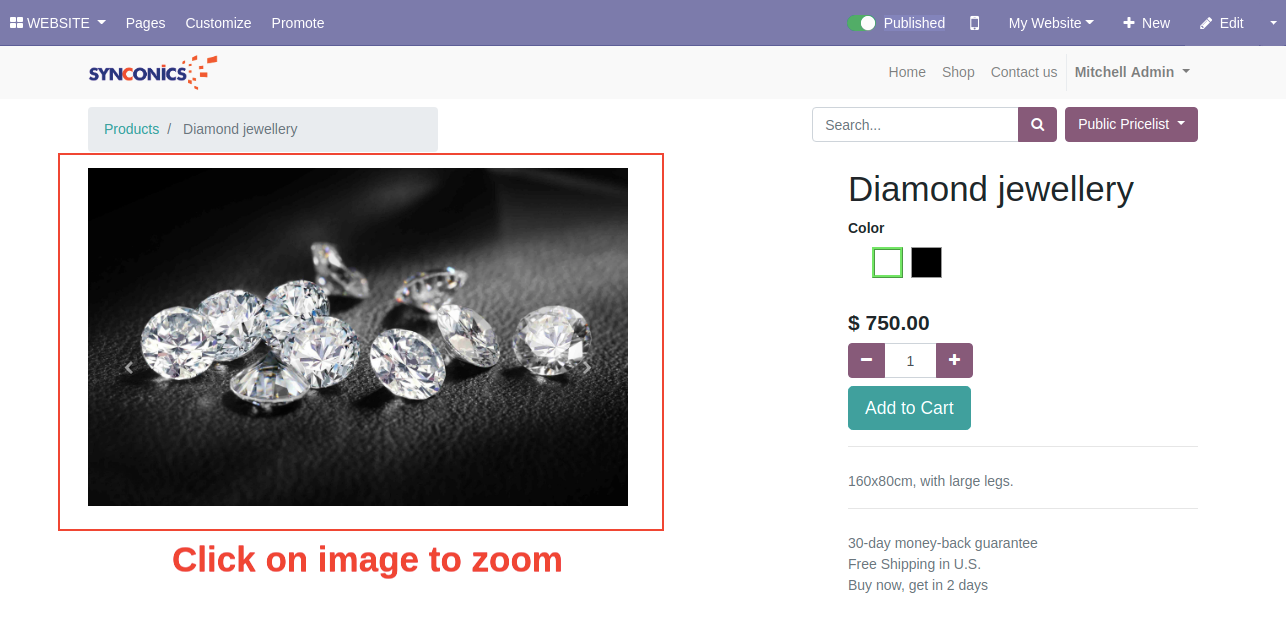The height and width of the screenshot is (640, 1286).
Task: Expand the Public Pricelist dropdown
Action: pyautogui.click(x=1131, y=125)
